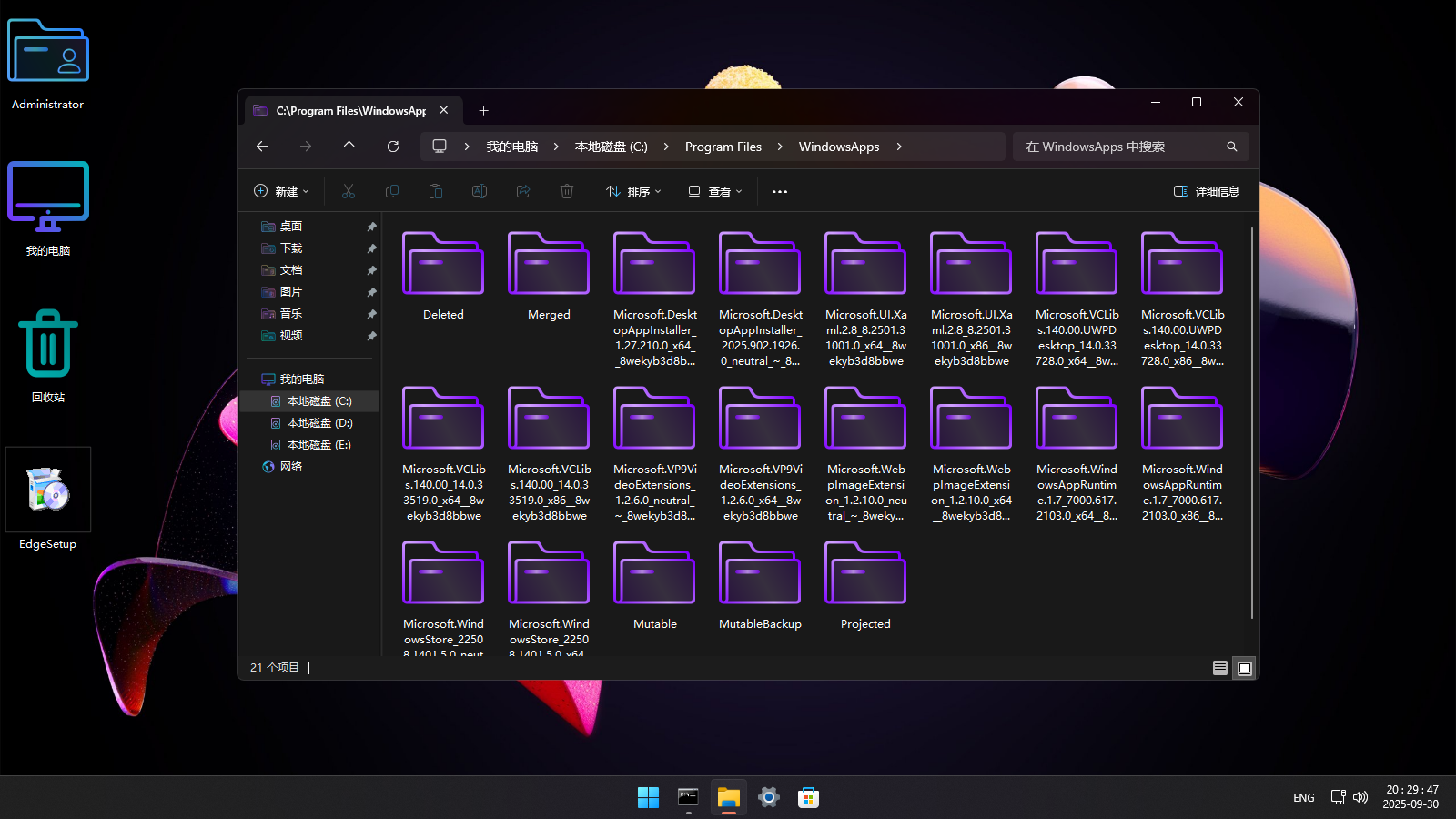Switch to large icons view in status bar
Screen dimensions: 1456x819
pyautogui.click(x=1245, y=668)
